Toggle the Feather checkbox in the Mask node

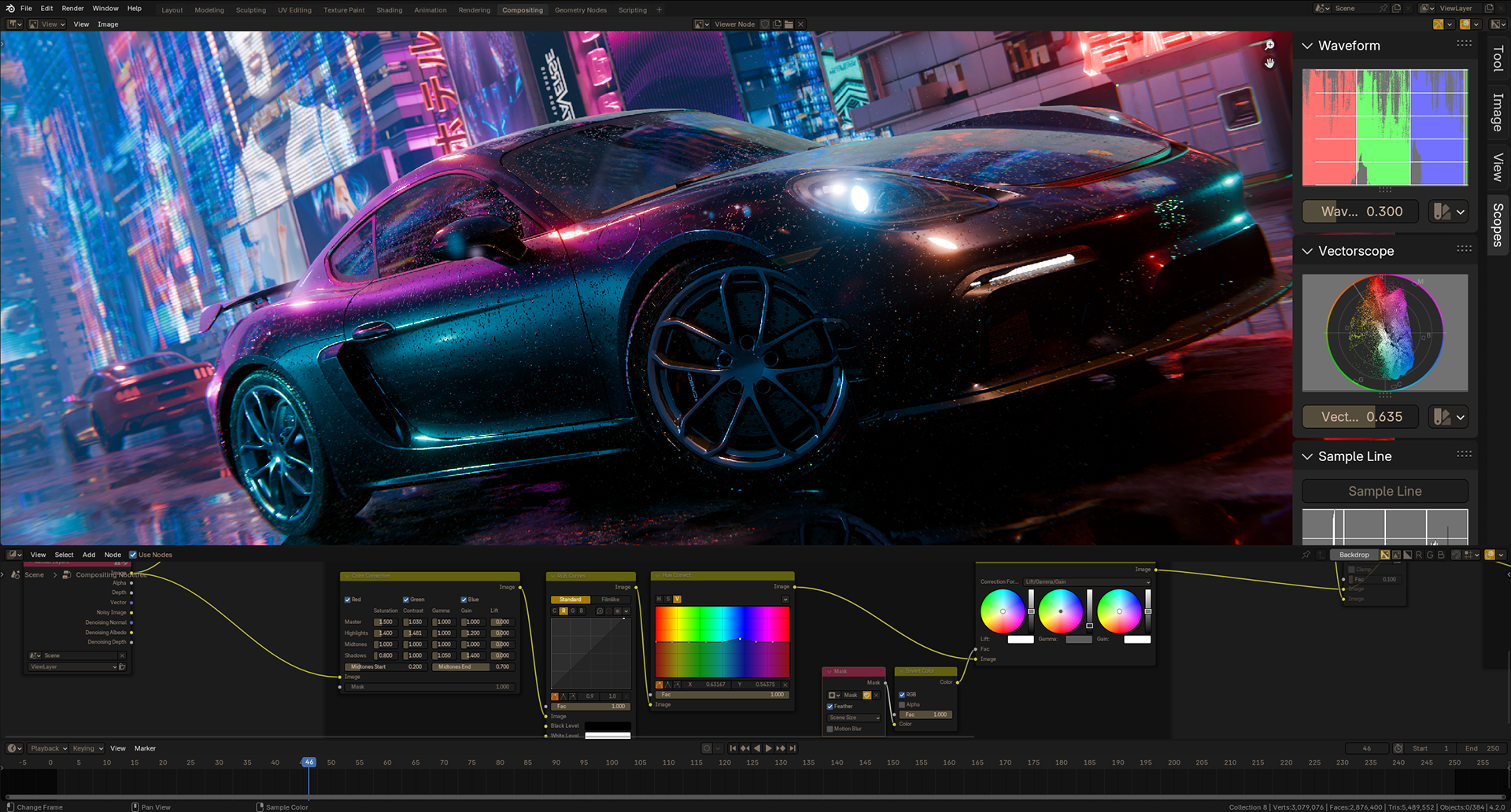pos(829,707)
